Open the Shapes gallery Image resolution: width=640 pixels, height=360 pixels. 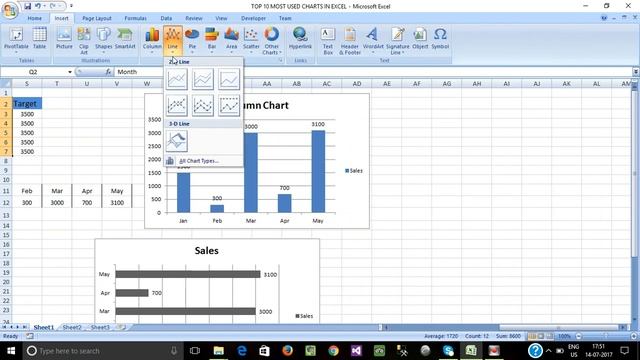(104, 40)
